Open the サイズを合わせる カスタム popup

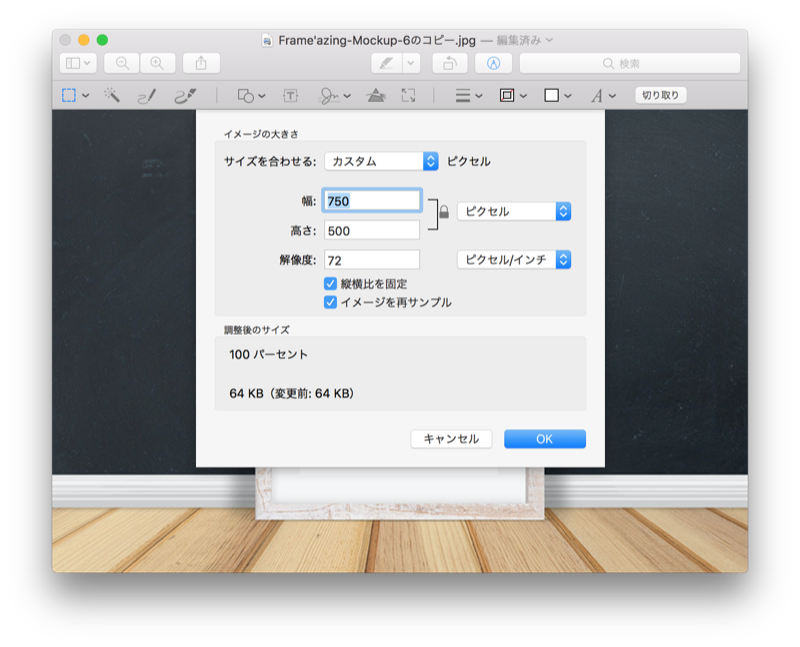tap(381, 161)
